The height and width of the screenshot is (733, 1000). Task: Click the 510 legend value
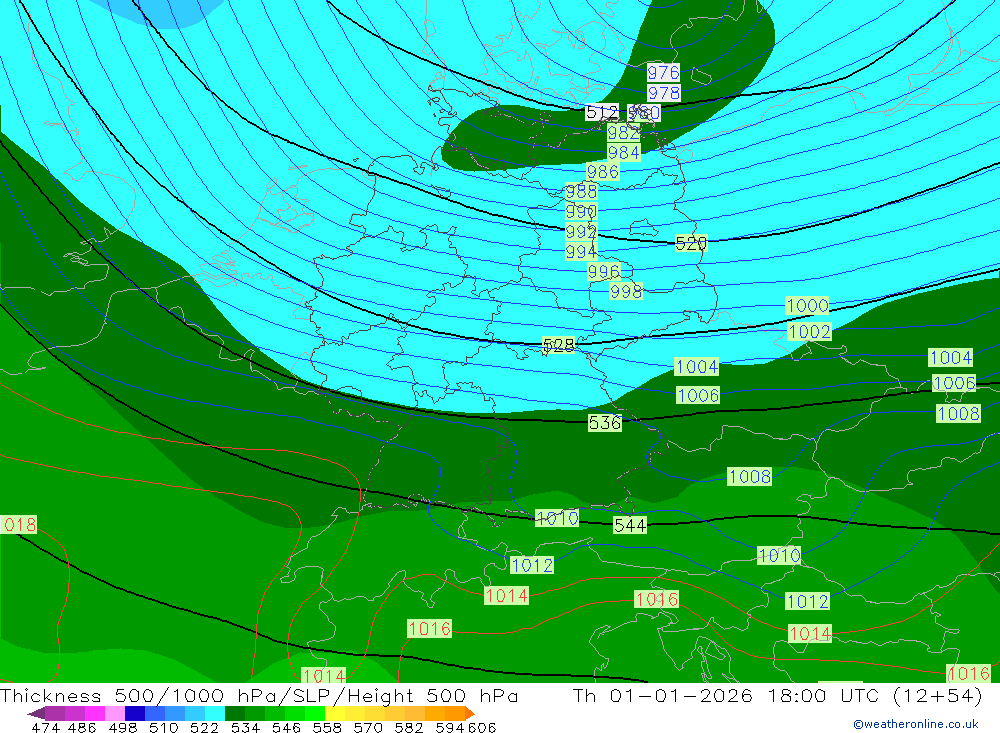pos(164,727)
